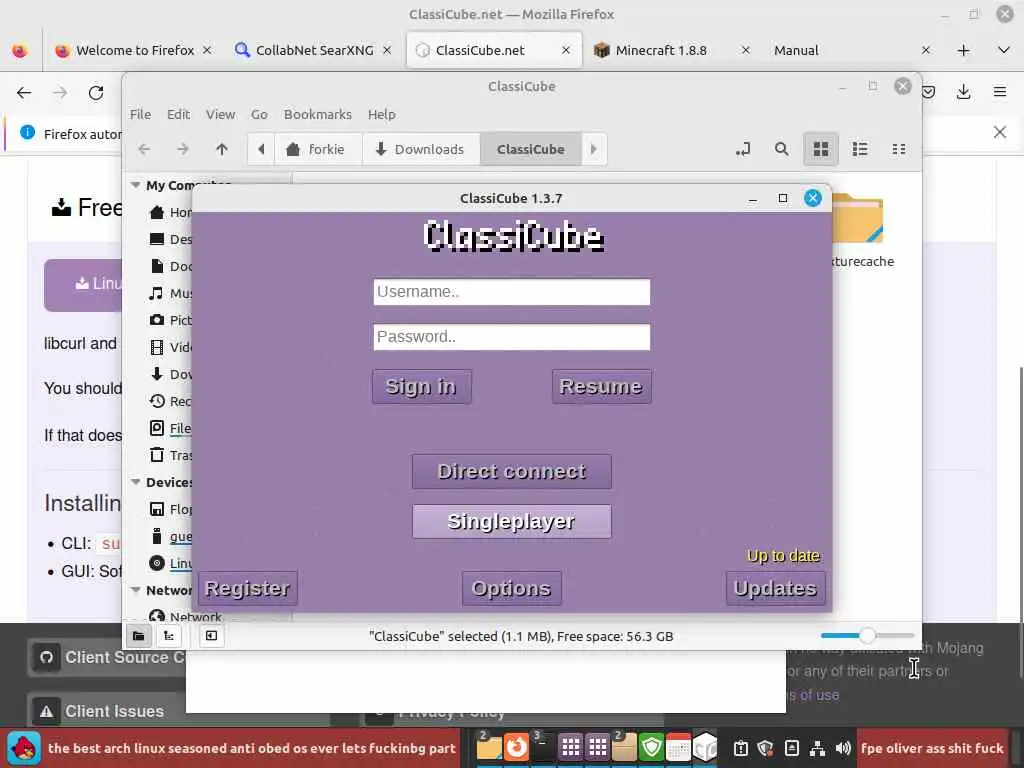The width and height of the screenshot is (1024, 768).
Task: Open the Edit menu in file manager
Action: 178,114
